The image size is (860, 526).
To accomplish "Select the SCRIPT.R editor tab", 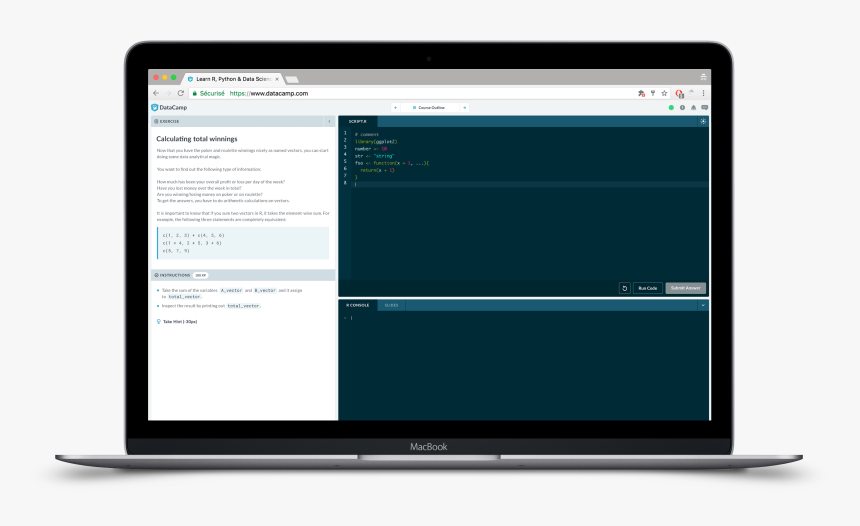I will (x=358, y=121).
